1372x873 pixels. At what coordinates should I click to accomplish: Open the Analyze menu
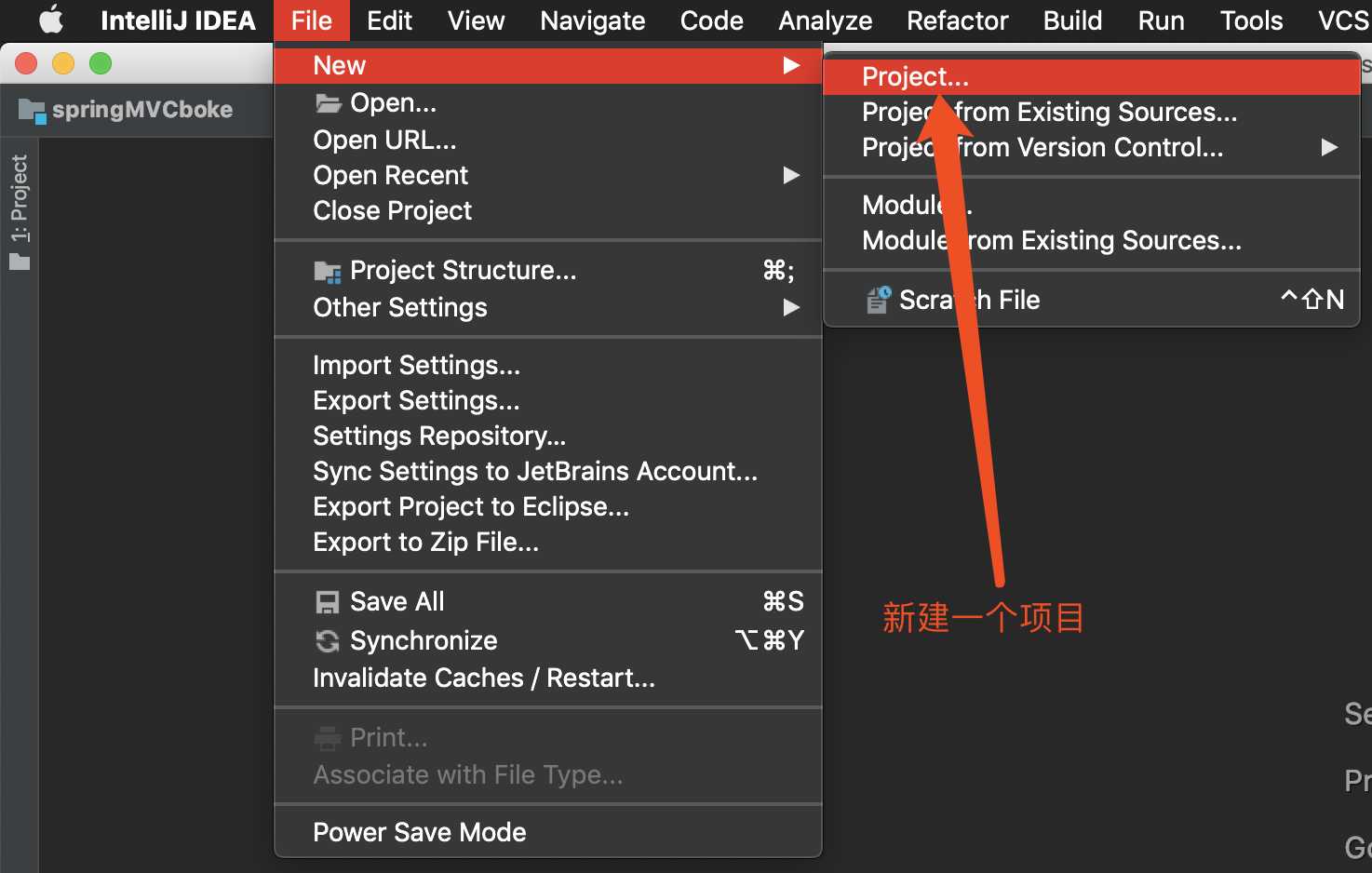[x=825, y=20]
